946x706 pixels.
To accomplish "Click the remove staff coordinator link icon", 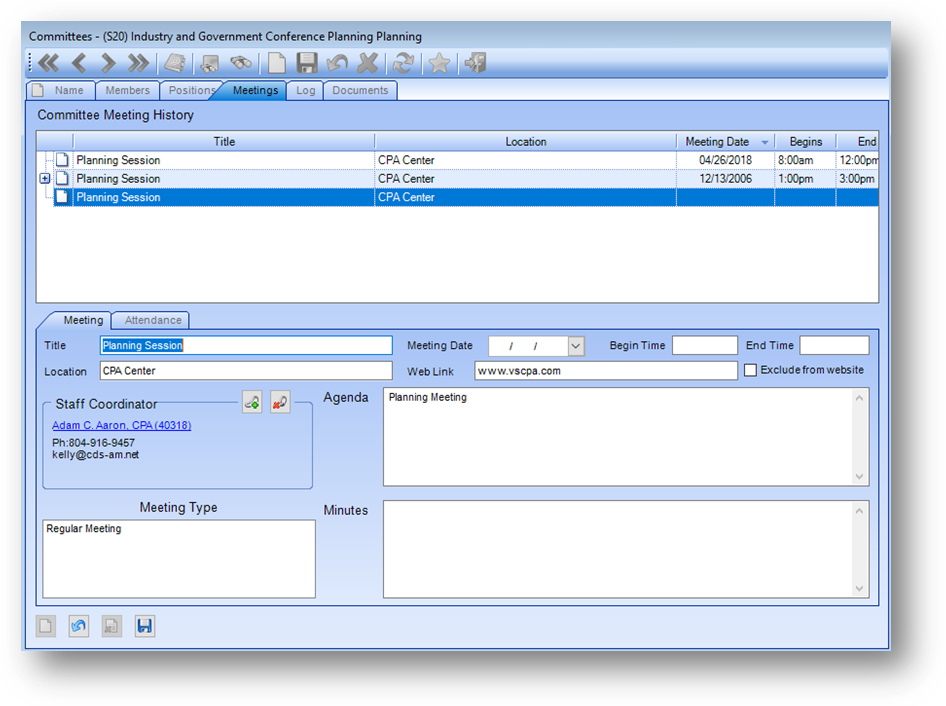I will coord(280,402).
